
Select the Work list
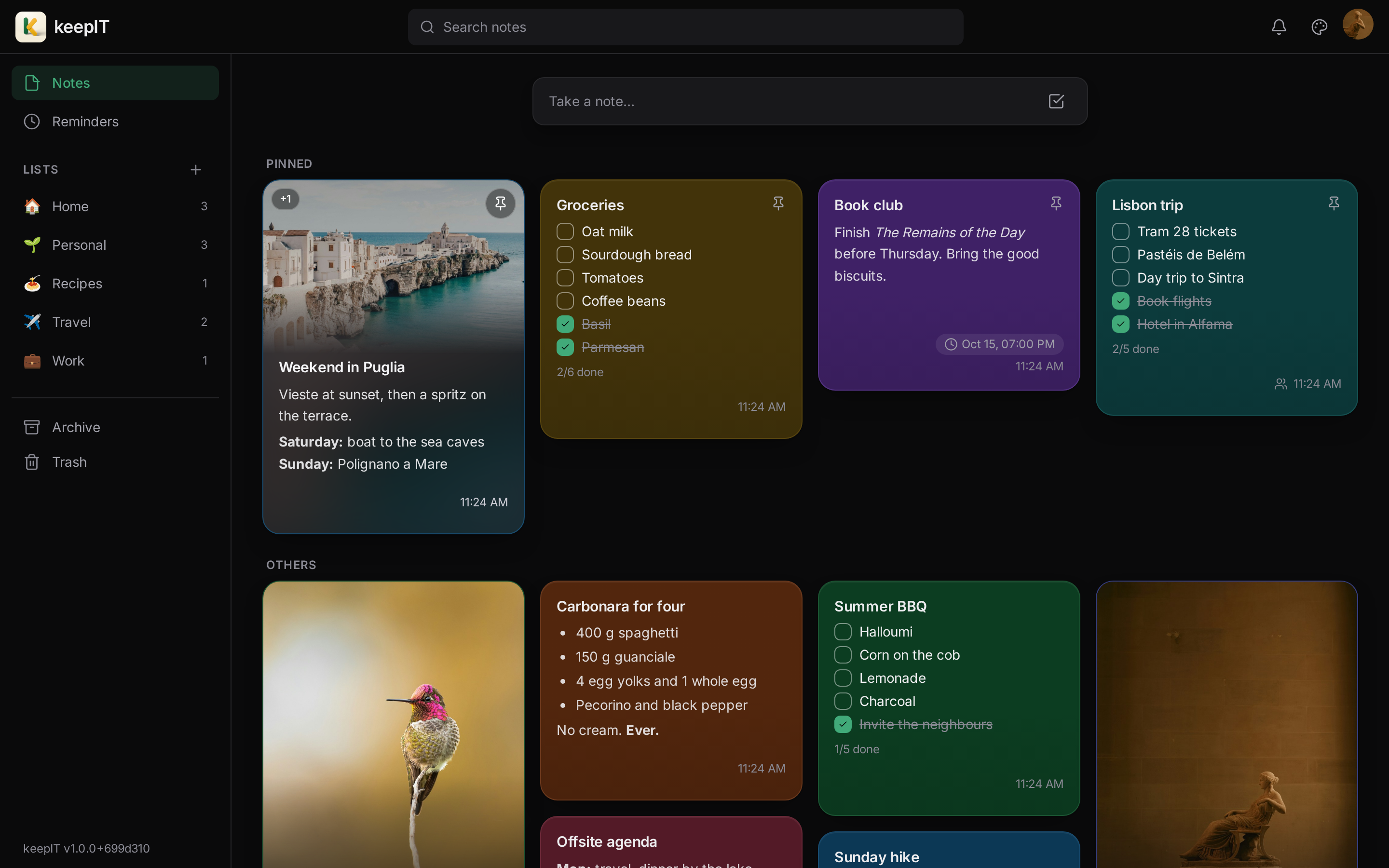pyautogui.click(x=115, y=361)
